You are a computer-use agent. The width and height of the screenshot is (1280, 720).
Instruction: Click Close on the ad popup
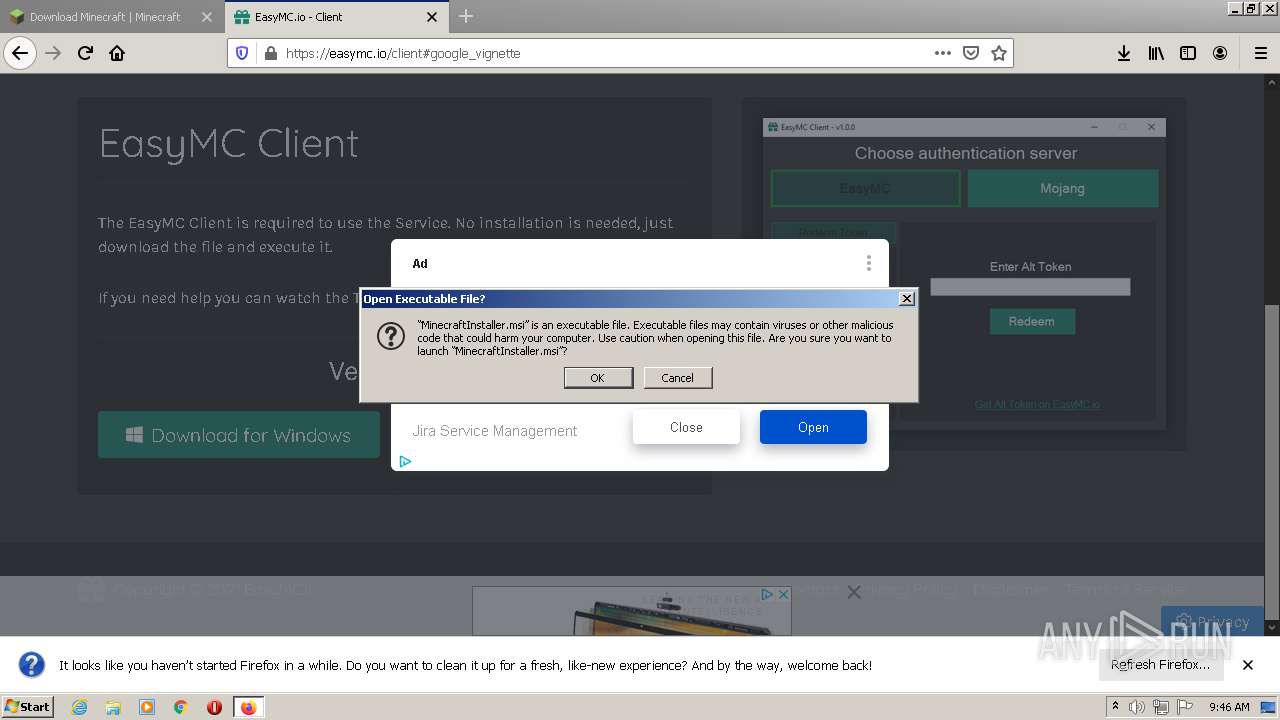[x=686, y=427]
